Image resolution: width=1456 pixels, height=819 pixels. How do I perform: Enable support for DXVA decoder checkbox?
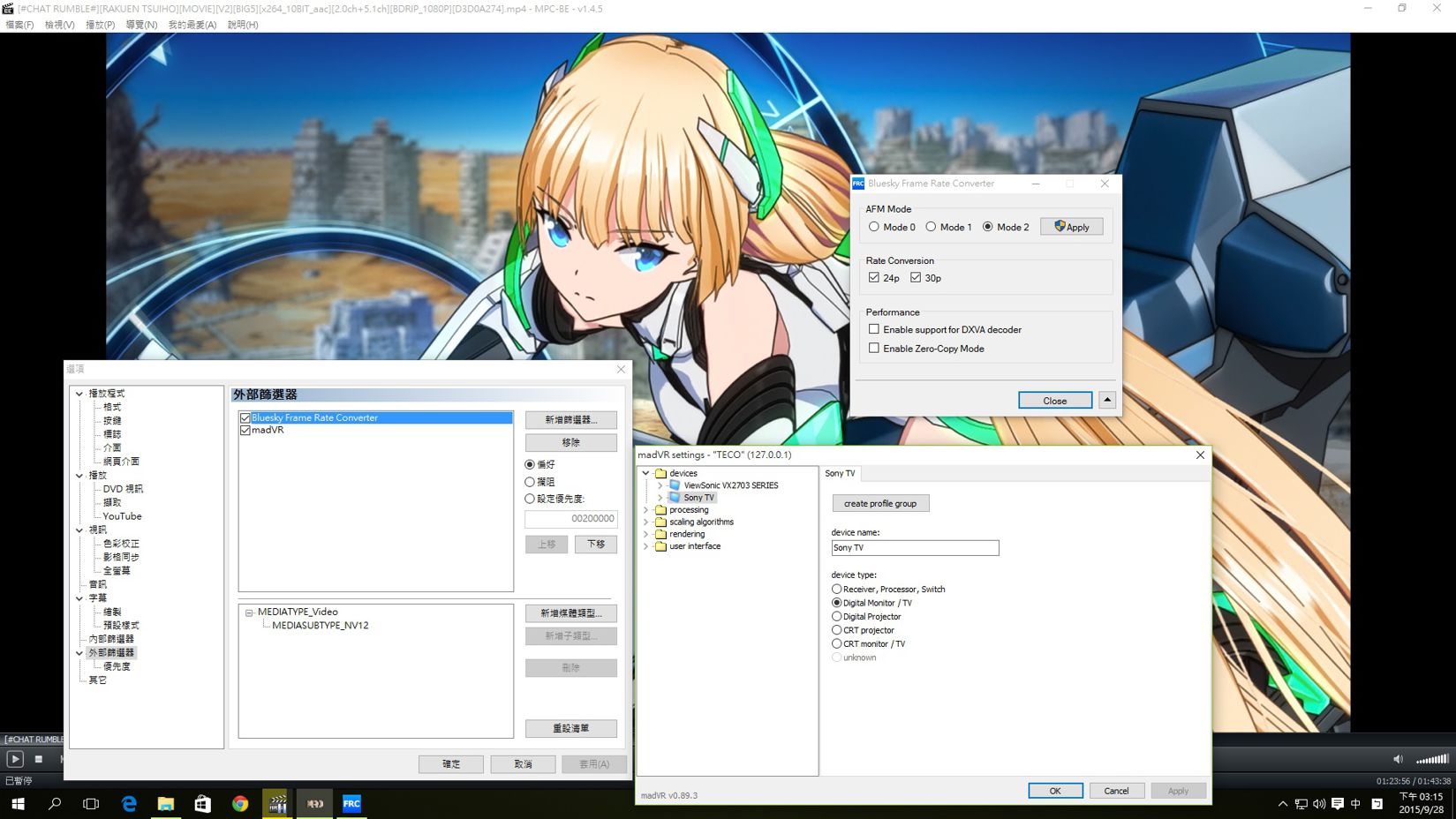click(x=874, y=329)
